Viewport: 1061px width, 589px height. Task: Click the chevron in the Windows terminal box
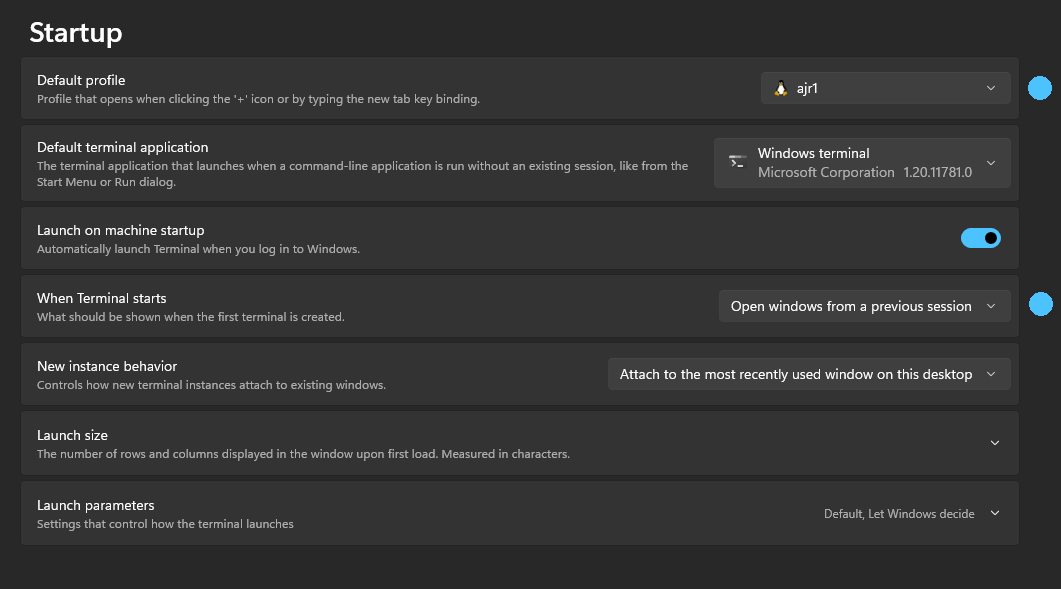point(991,163)
